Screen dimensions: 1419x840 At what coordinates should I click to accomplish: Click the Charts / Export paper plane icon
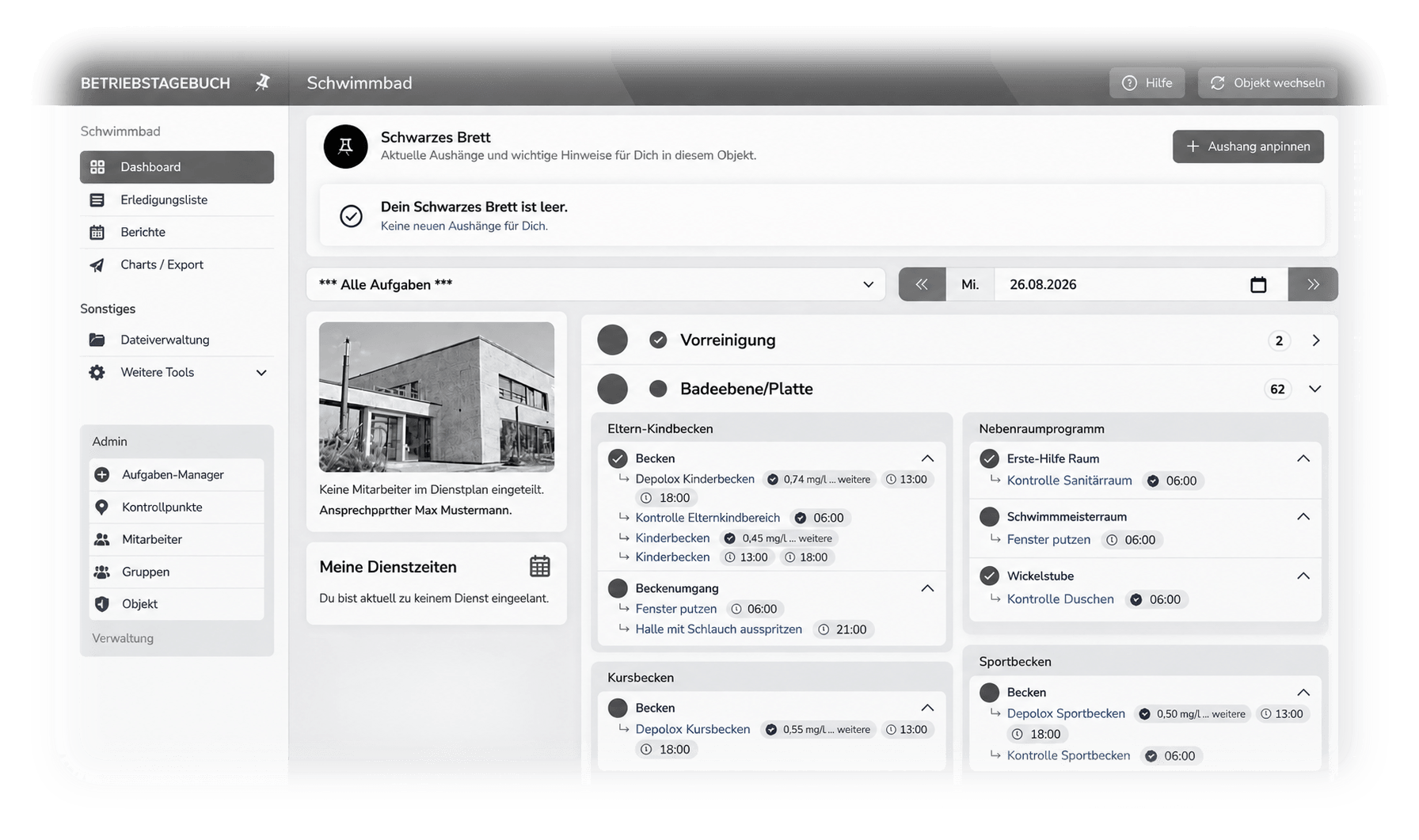(x=97, y=264)
